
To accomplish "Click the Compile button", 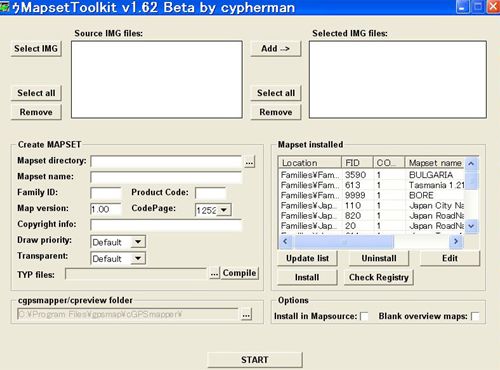I will (239, 273).
